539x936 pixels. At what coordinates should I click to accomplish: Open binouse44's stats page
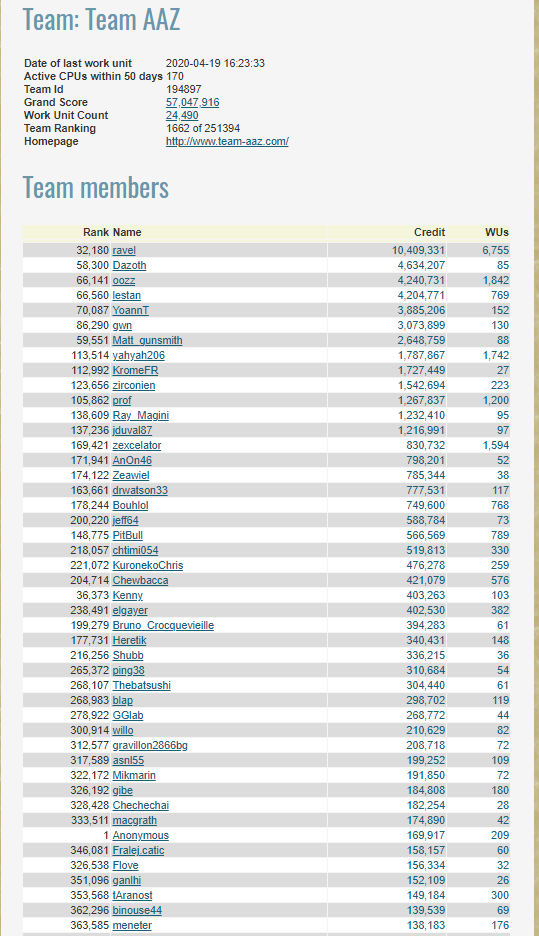pyautogui.click(x=137, y=910)
